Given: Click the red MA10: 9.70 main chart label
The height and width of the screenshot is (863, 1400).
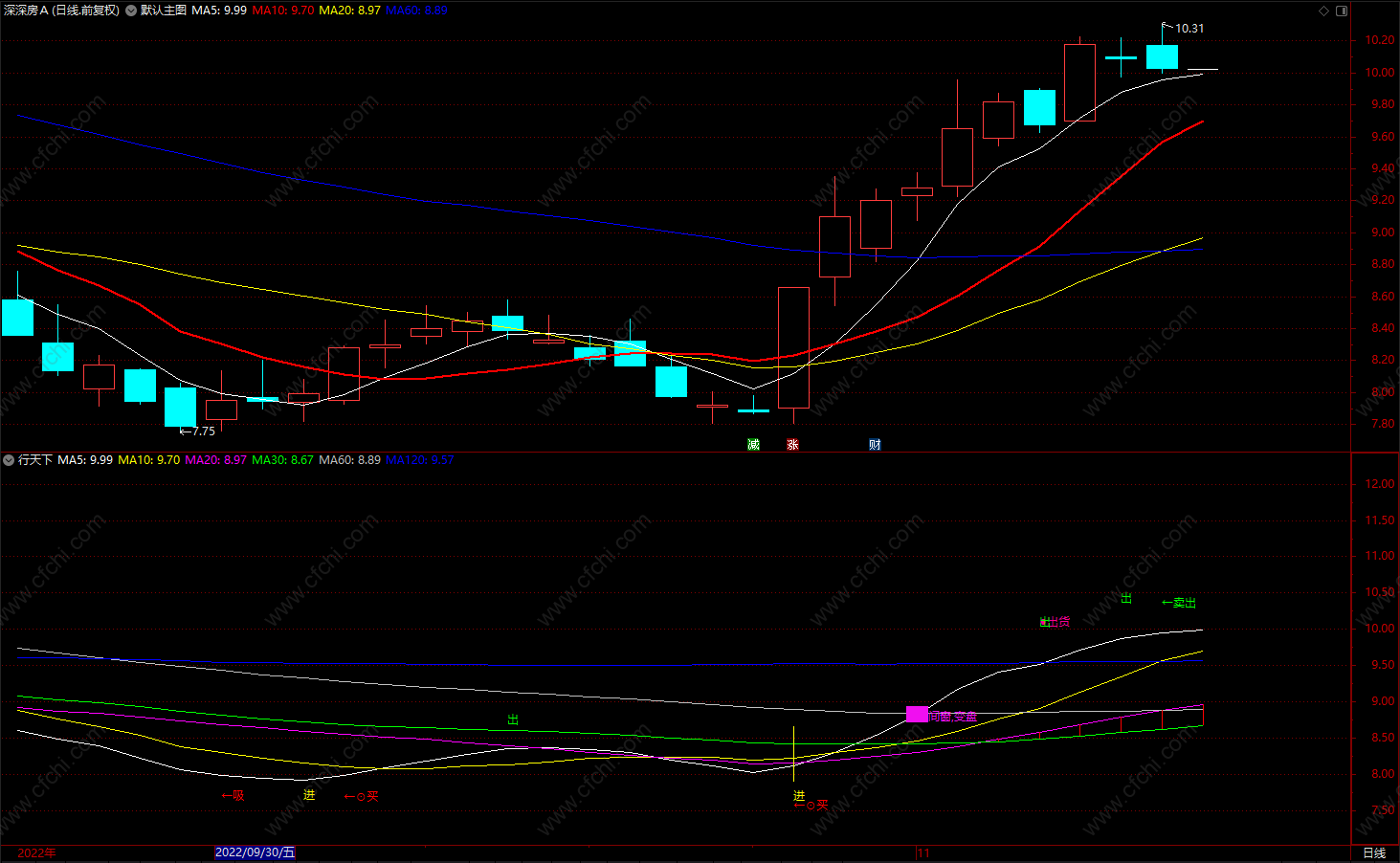Looking at the screenshot, I should point(283,11).
